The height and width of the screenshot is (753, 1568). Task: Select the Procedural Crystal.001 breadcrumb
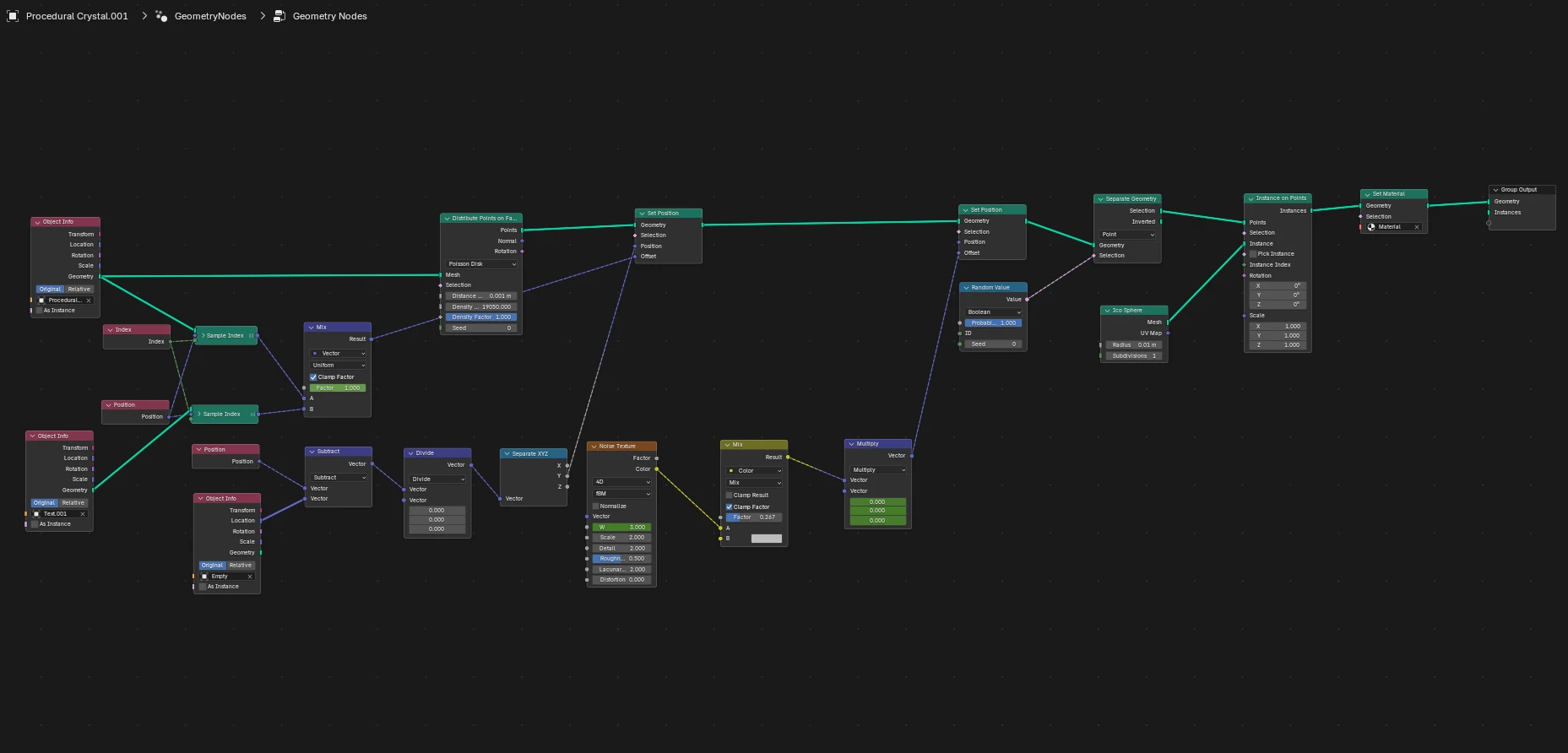click(77, 16)
